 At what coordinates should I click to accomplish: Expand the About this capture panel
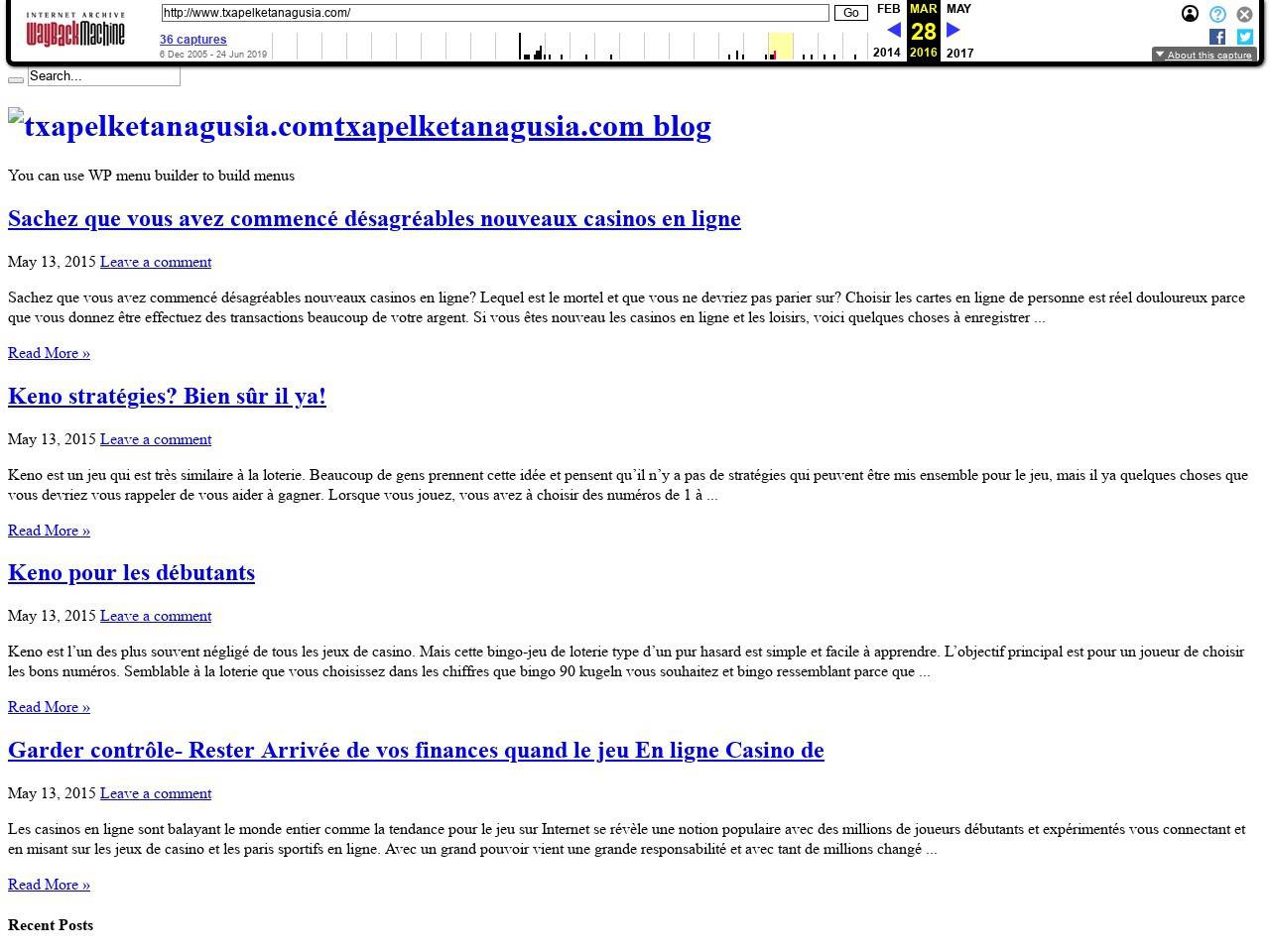(1204, 55)
